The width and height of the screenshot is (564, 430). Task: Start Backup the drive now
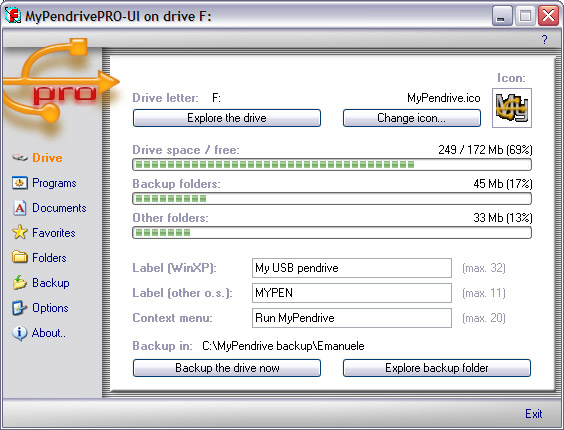click(227, 368)
